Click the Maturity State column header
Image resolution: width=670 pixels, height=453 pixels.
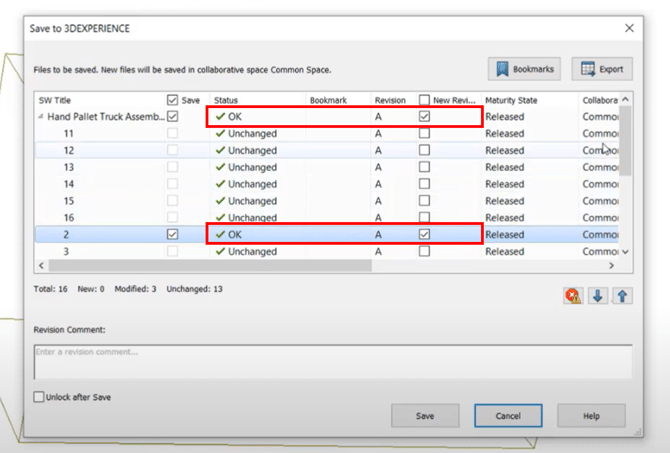[x=511, y=100]
